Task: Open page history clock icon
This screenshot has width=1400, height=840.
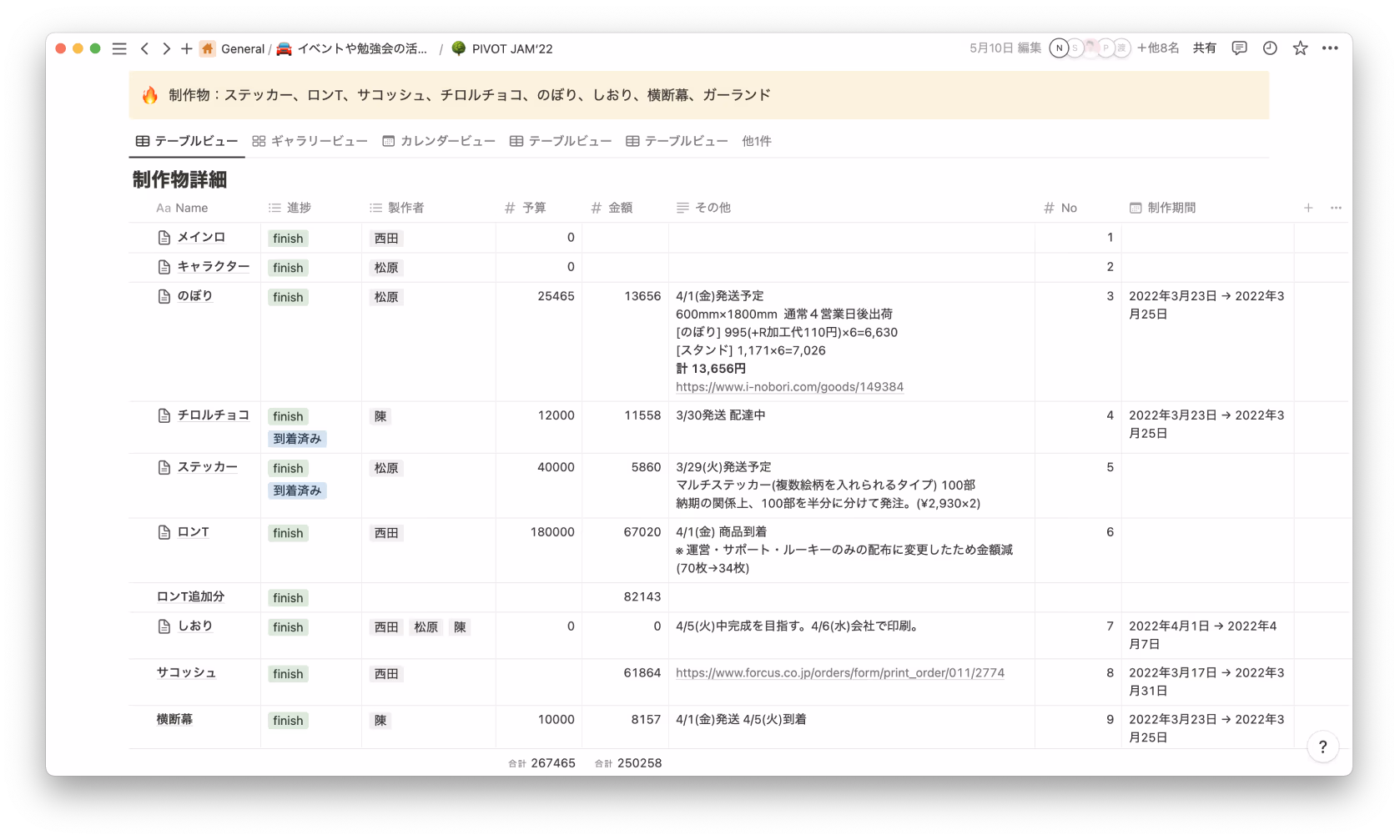Action: click(1270, 48)
